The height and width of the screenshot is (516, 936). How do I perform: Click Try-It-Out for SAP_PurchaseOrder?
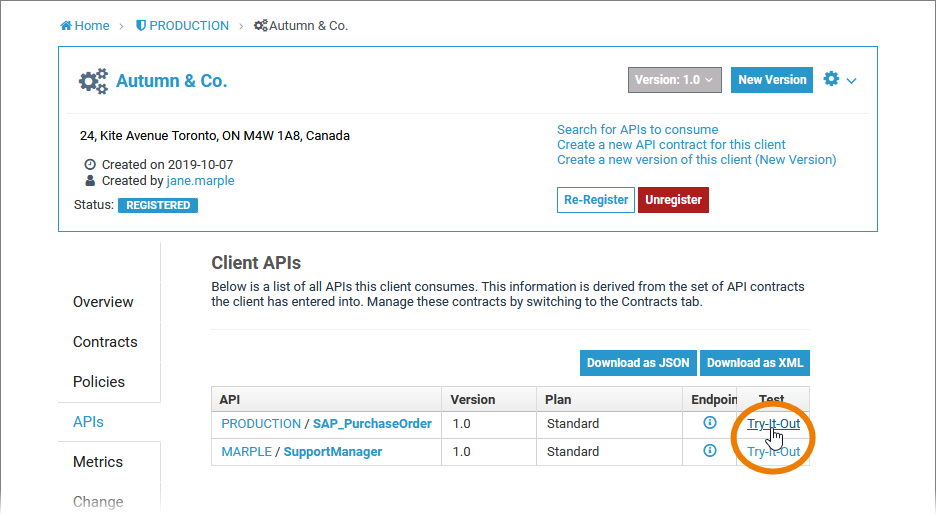[773, 424]
